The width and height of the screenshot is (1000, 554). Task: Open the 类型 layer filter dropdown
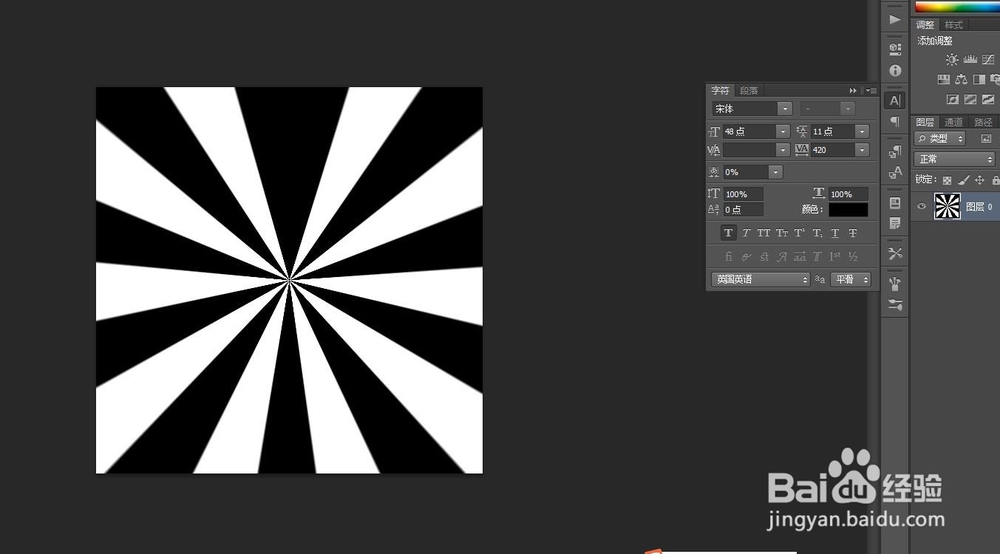coord(939,138)
